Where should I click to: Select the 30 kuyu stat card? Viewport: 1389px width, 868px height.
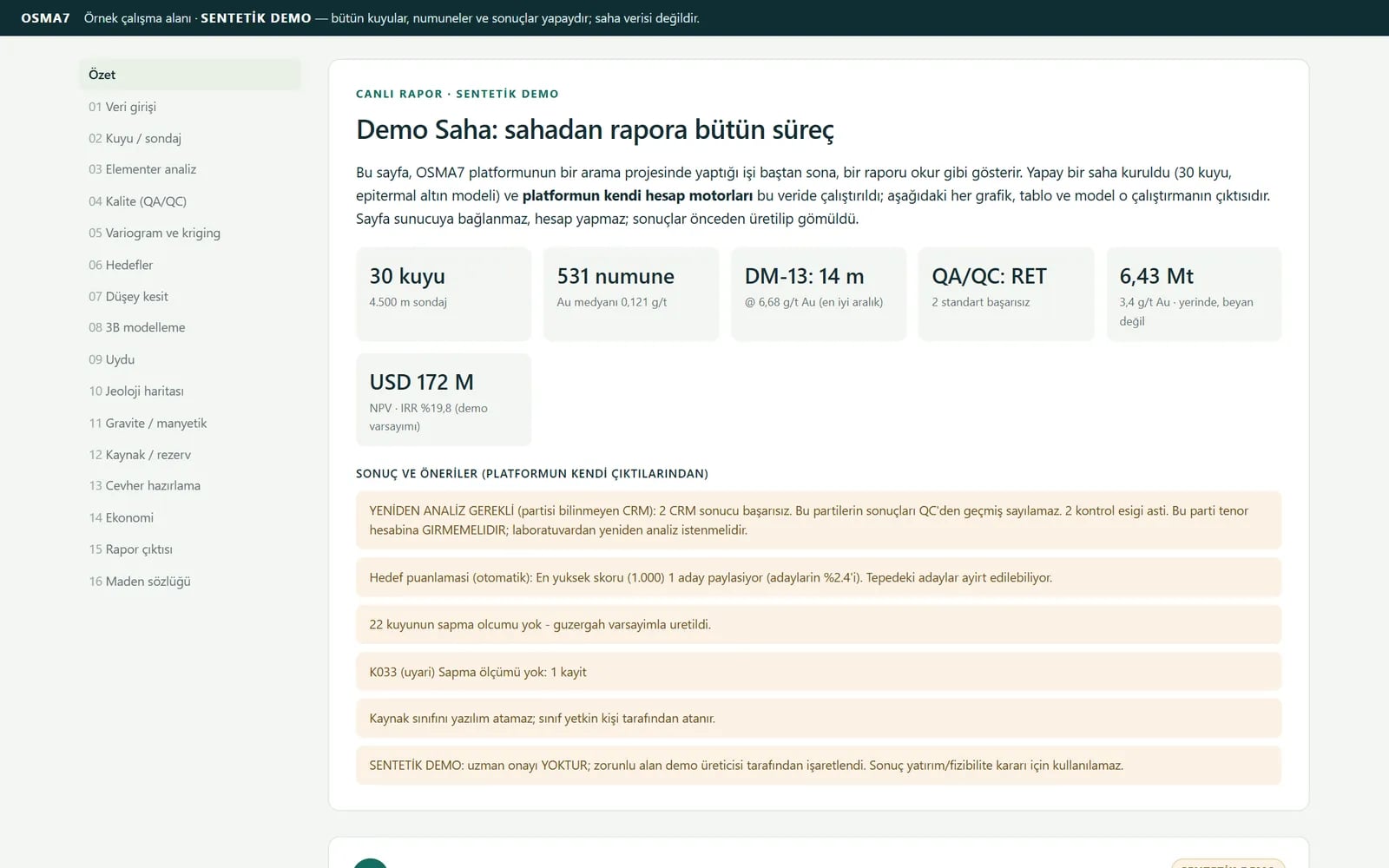pos(444,294)
